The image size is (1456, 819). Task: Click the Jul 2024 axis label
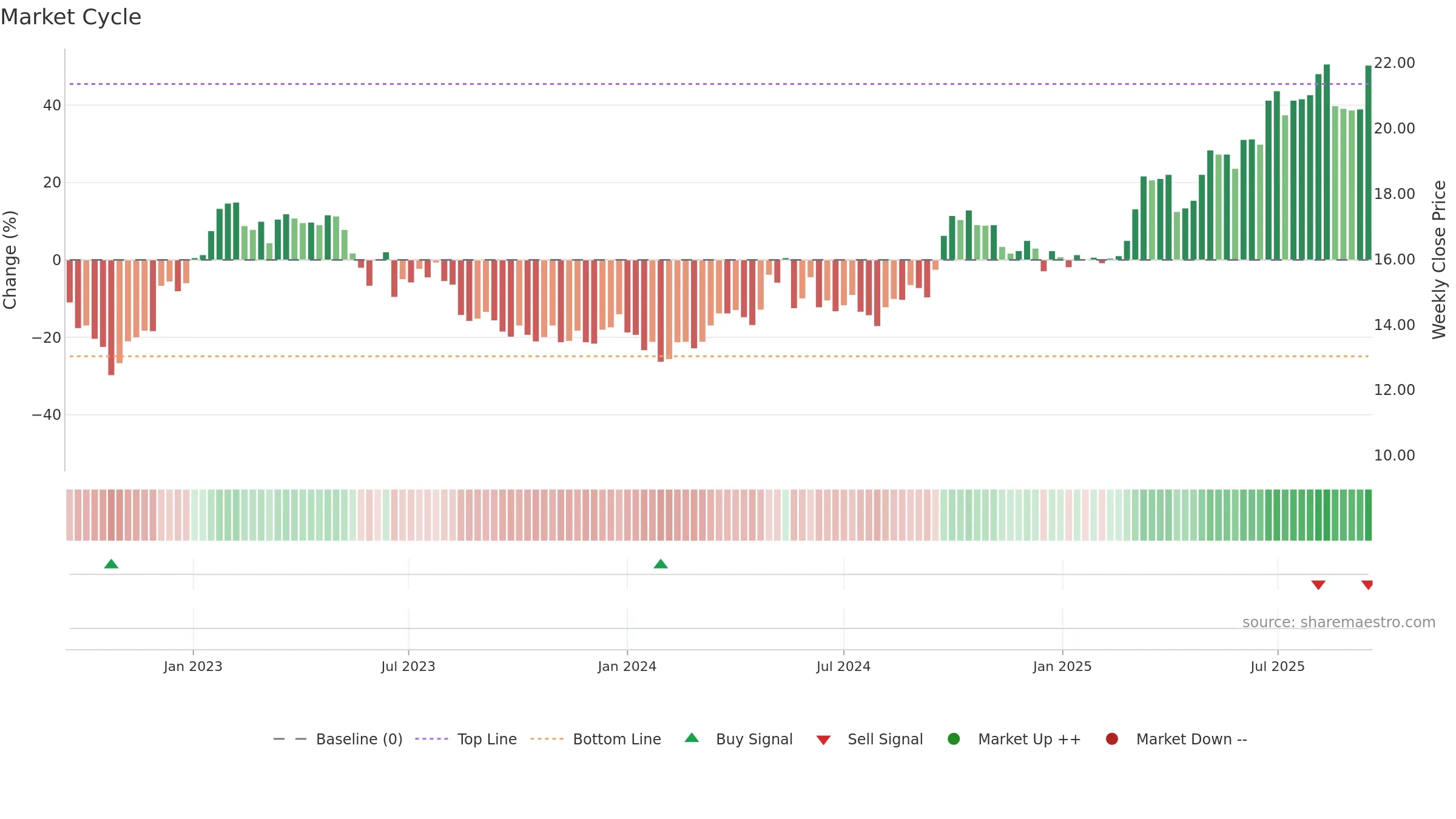(x=843, y=666)
